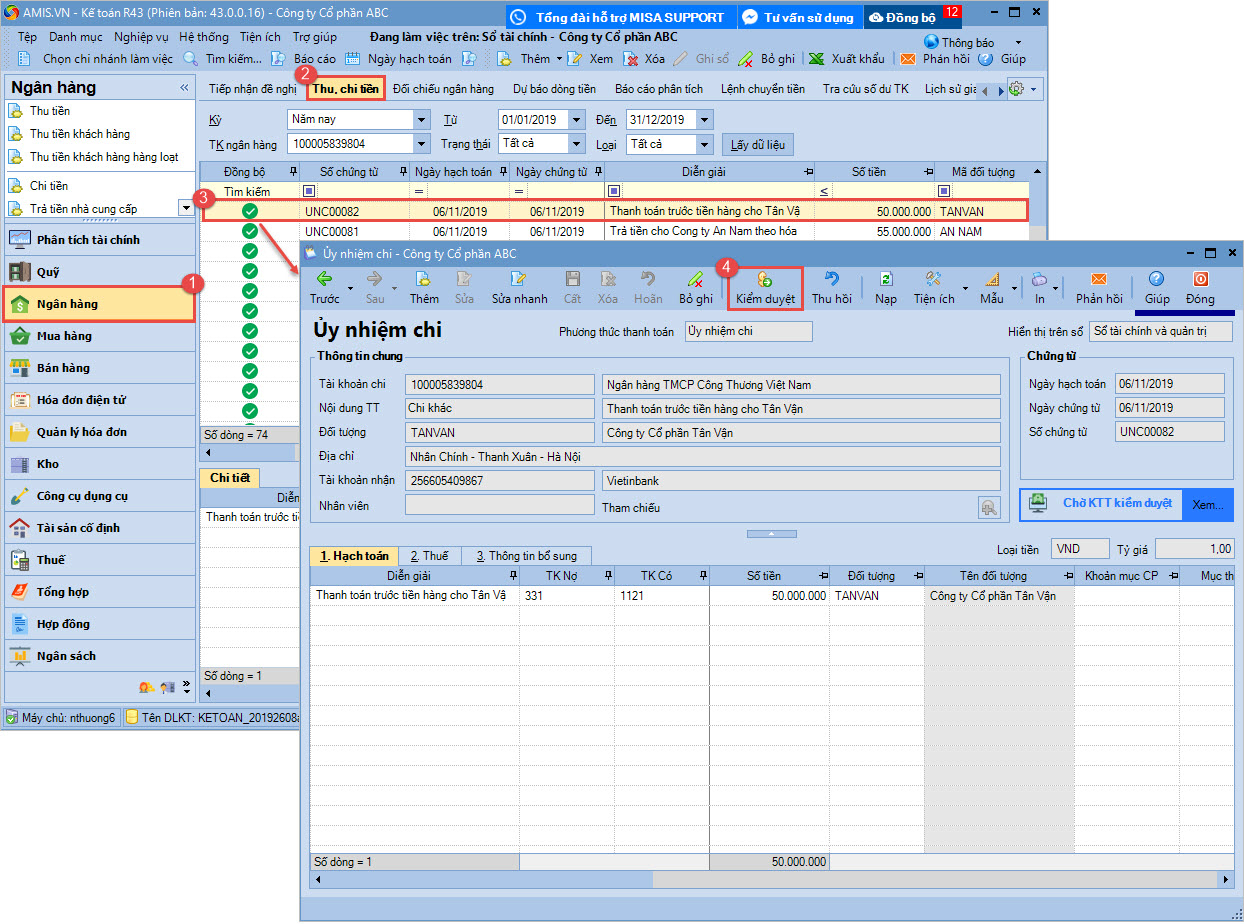Click the Đóng close icon in toolbar
The image size is (1244, 924).
tap(1200, 280)
